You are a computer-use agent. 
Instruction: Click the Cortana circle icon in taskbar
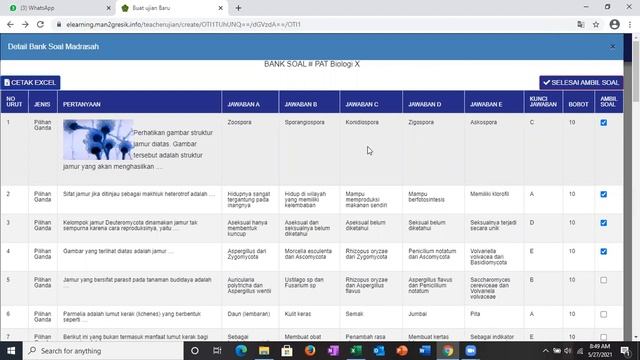tap(195, 351)
